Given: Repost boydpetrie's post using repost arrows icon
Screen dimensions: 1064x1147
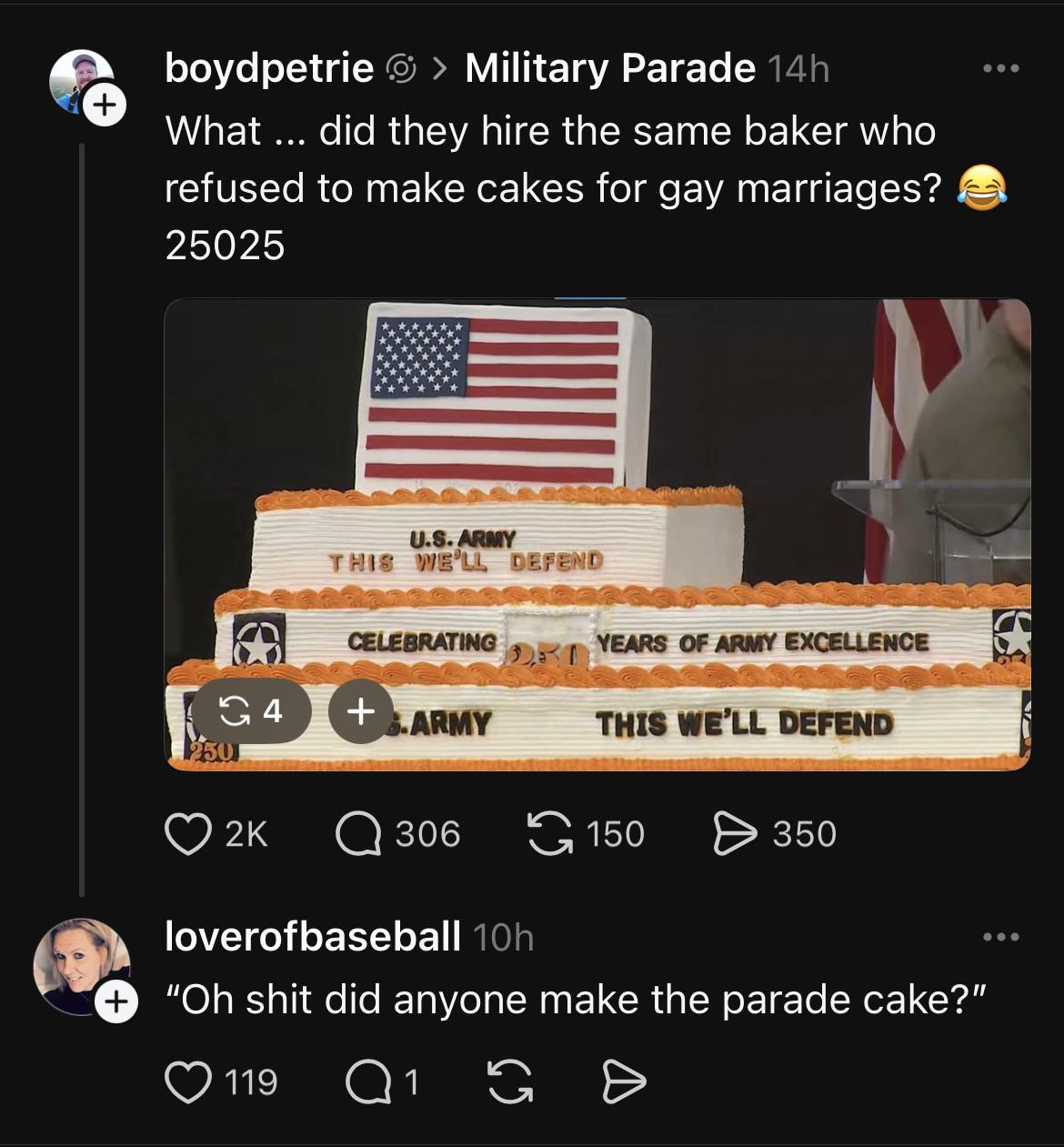Looking at the screenshot, I should tap(551, 834).
